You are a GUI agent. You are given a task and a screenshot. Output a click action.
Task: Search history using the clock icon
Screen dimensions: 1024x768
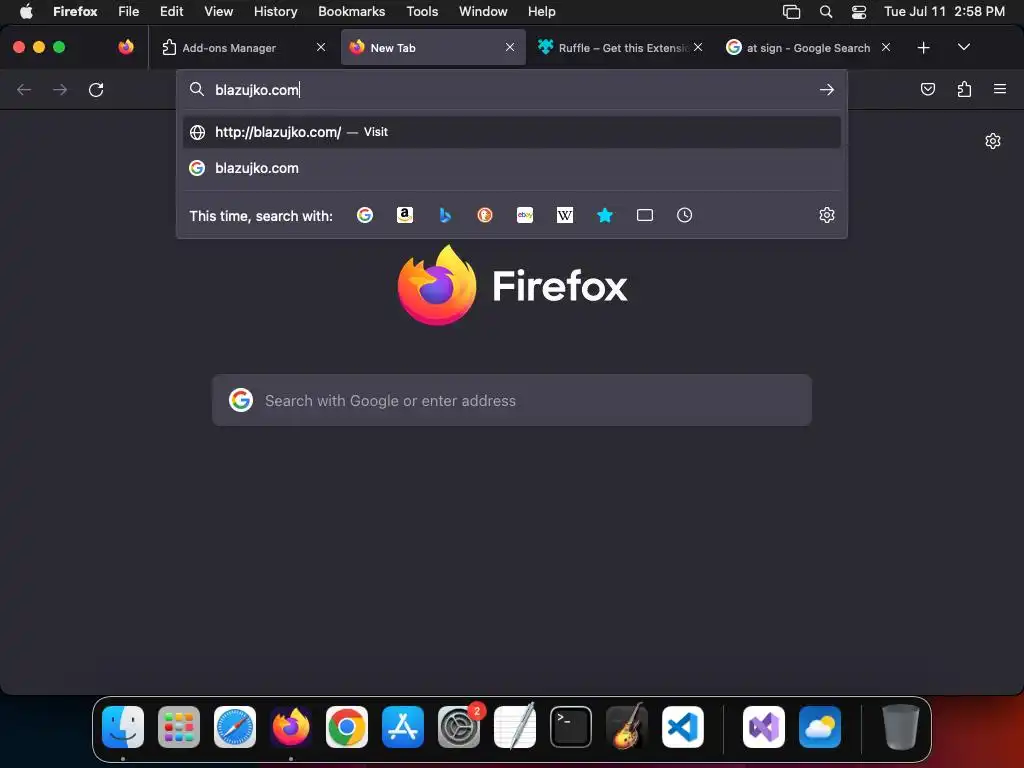[x=684, y=215]
